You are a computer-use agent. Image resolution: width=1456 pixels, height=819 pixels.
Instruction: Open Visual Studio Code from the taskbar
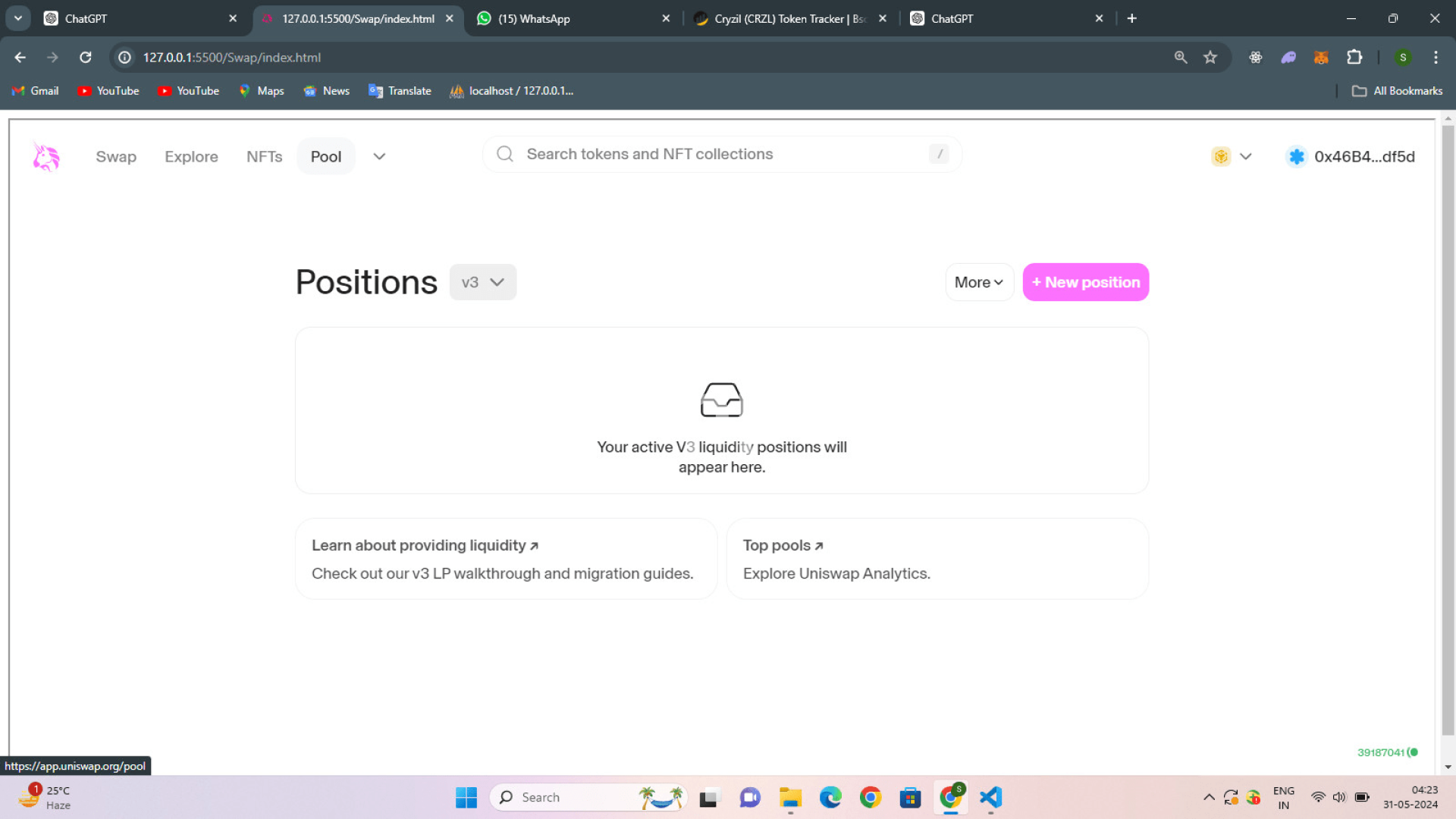tap(990, 797)
